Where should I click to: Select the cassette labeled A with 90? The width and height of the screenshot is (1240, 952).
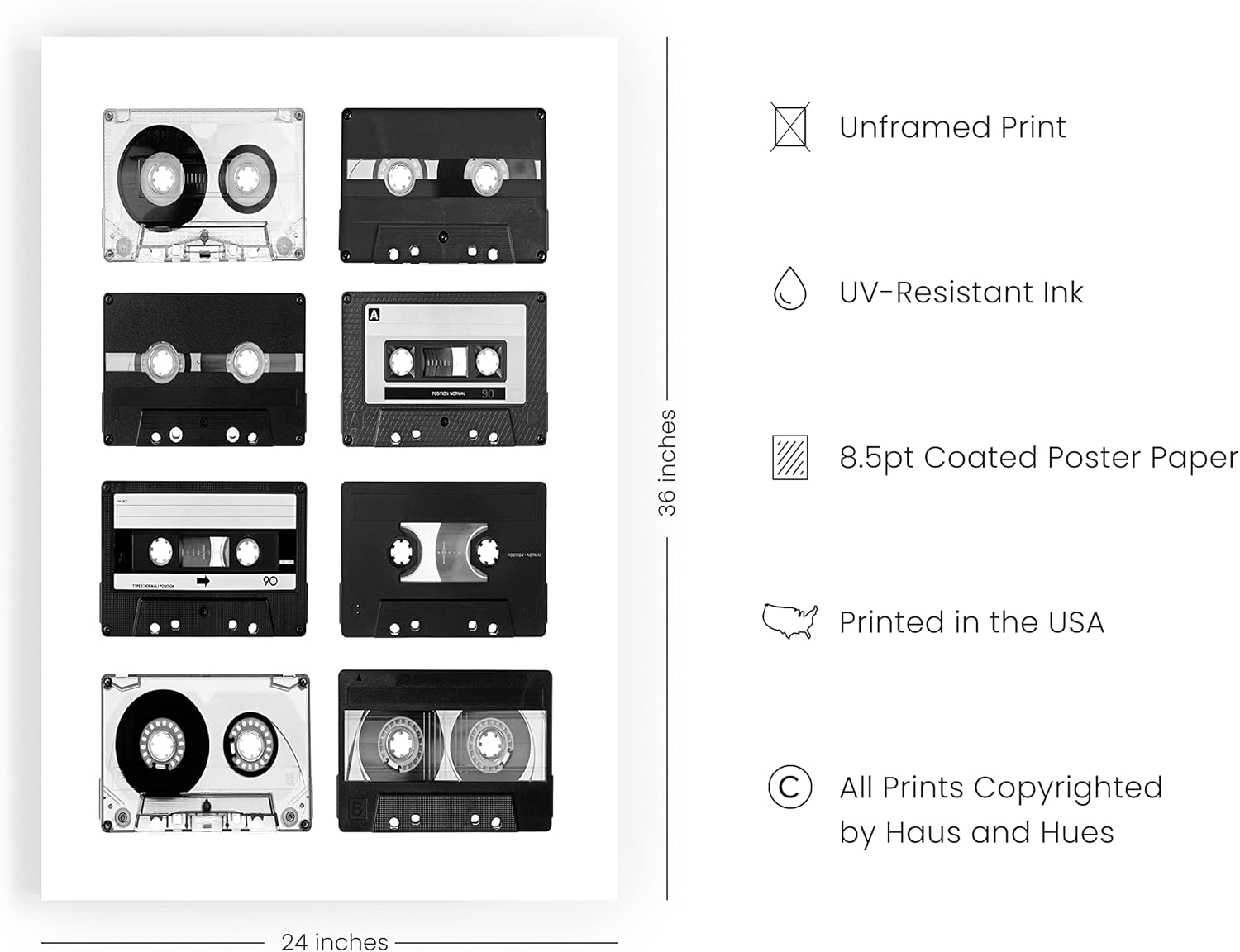(444, 369)
